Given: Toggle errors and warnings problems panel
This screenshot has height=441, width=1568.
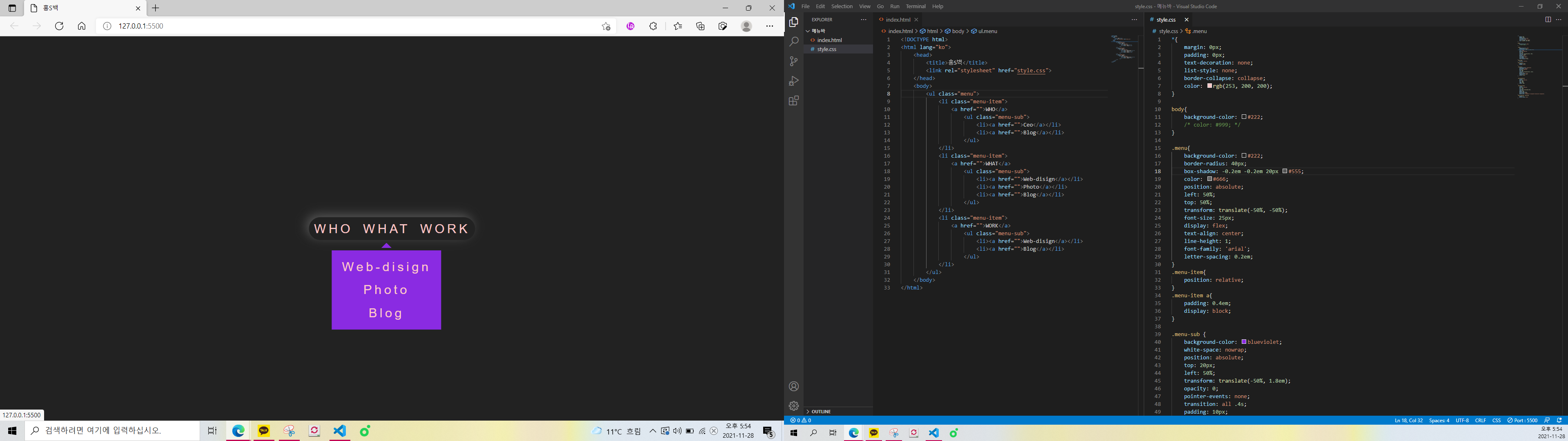Looking at the screenshot, I should 801,420.
